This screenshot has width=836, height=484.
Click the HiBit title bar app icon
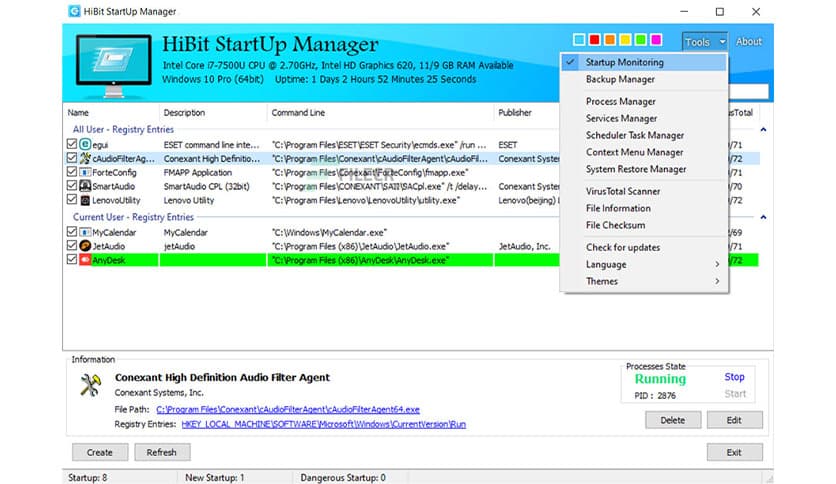click(74, 11)
